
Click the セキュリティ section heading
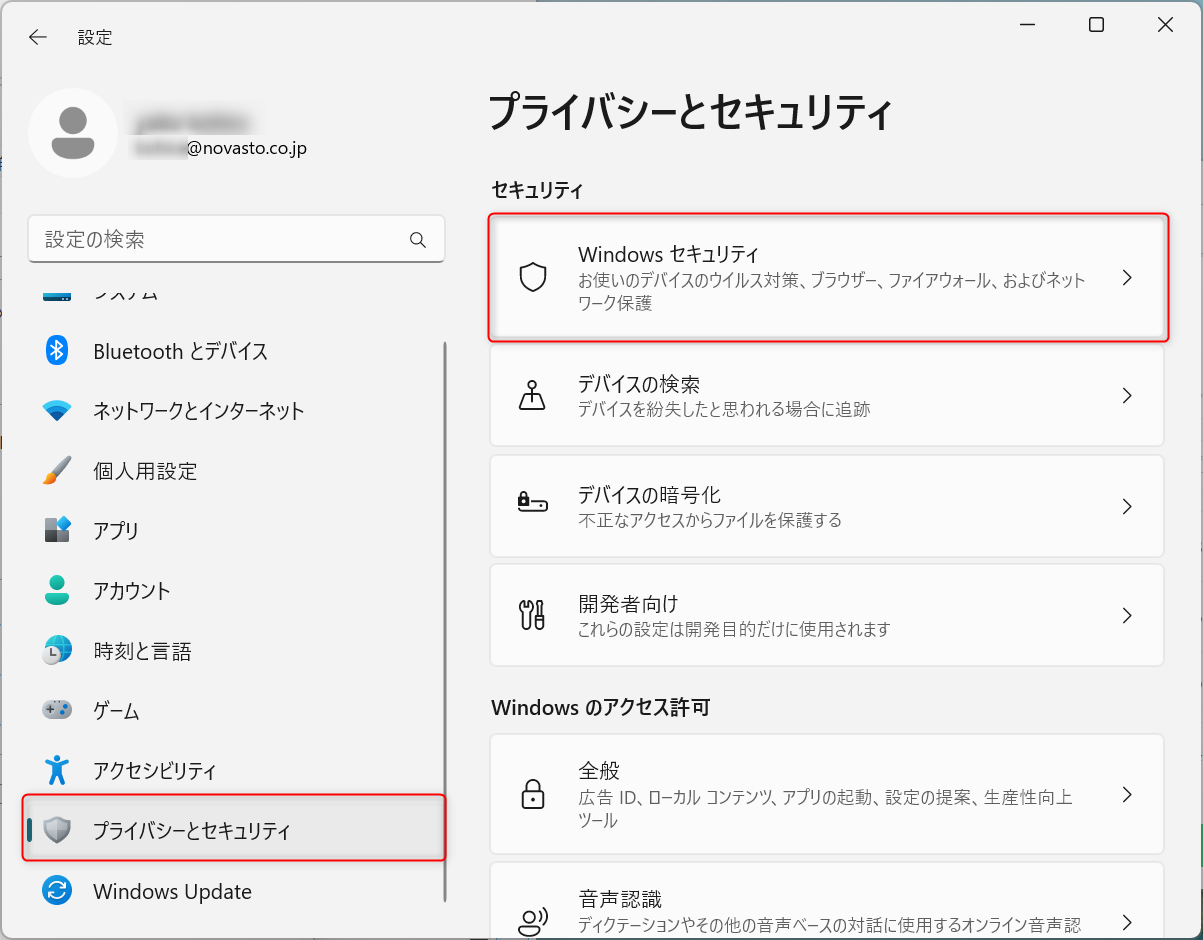coord(537,190)
